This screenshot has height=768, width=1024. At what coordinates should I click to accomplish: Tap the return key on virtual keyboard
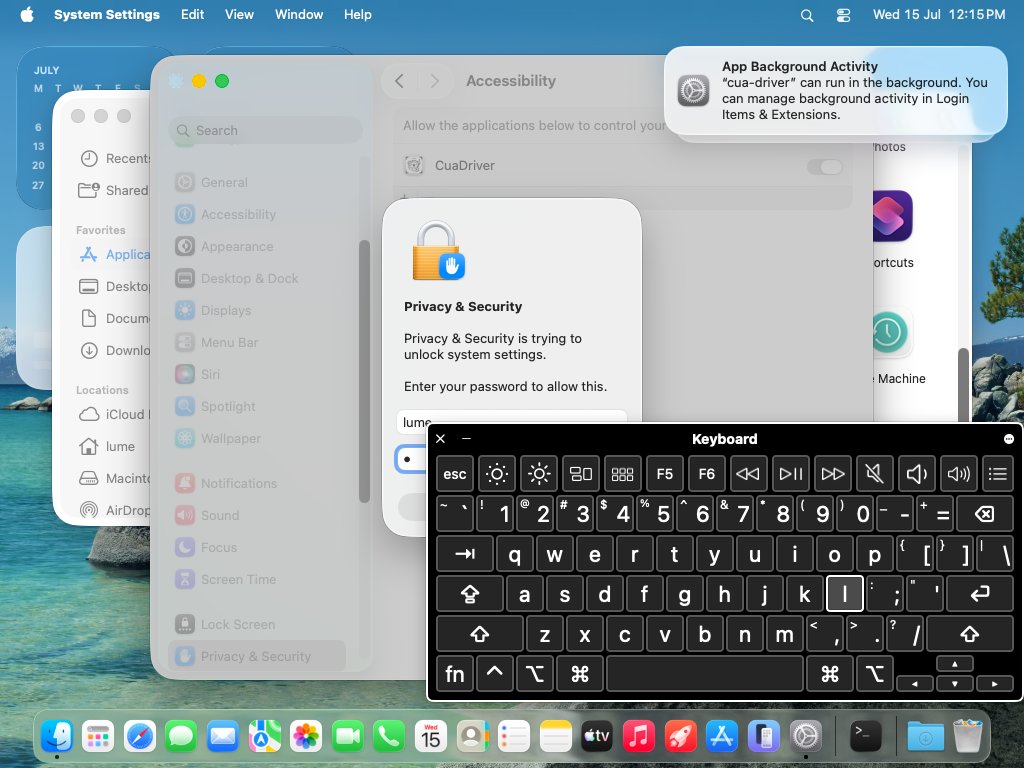(x=980, y=594)
